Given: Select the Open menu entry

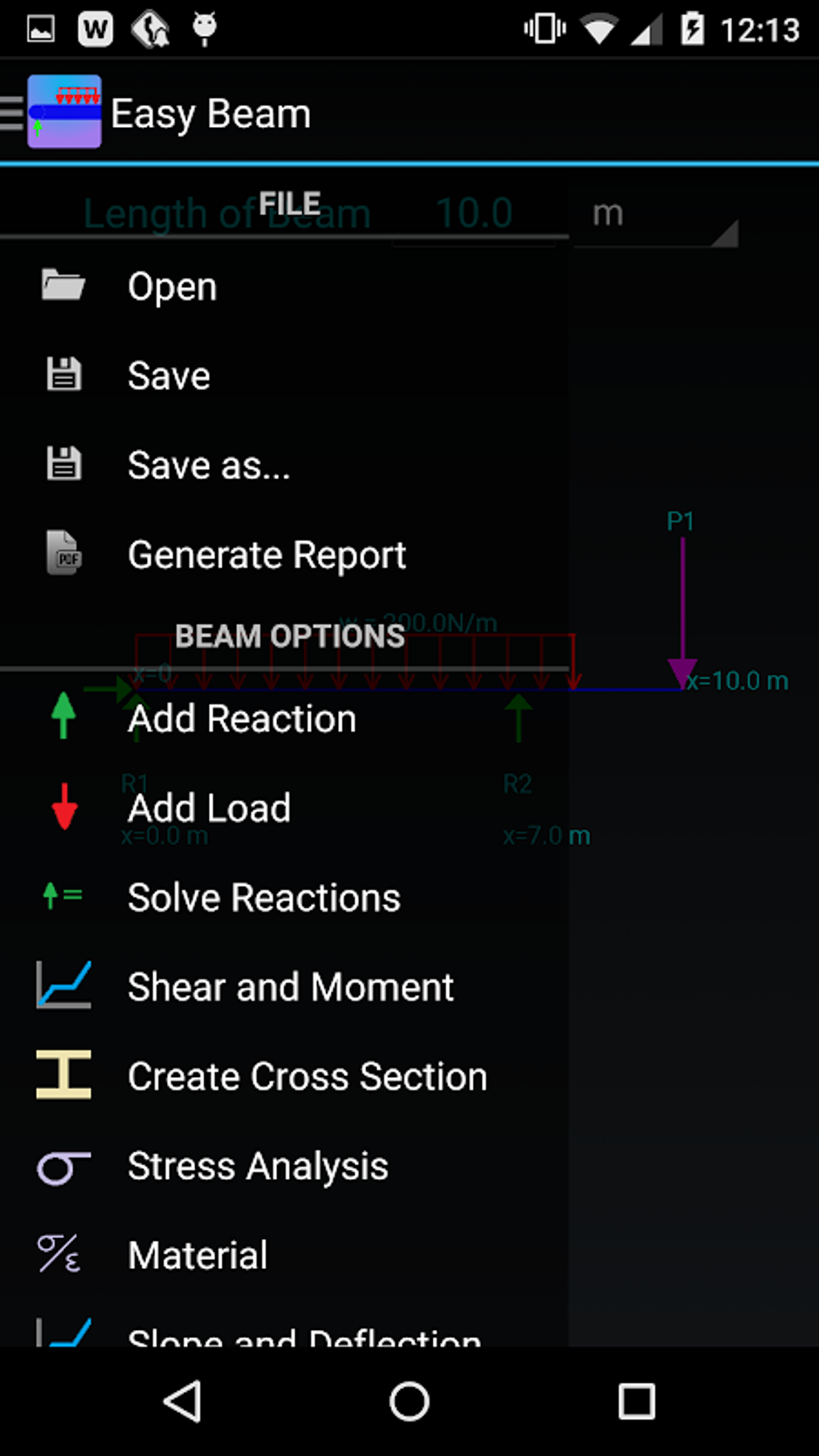Looking at the screenshot, I should click(x=172, y=285).
